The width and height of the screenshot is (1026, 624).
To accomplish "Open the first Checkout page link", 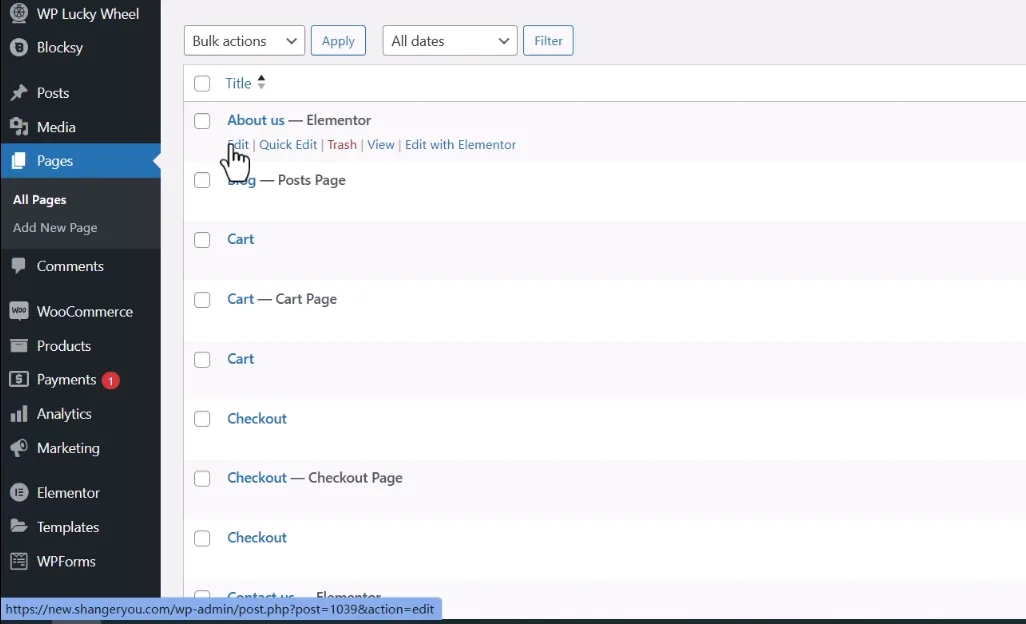I will point(257,419).
